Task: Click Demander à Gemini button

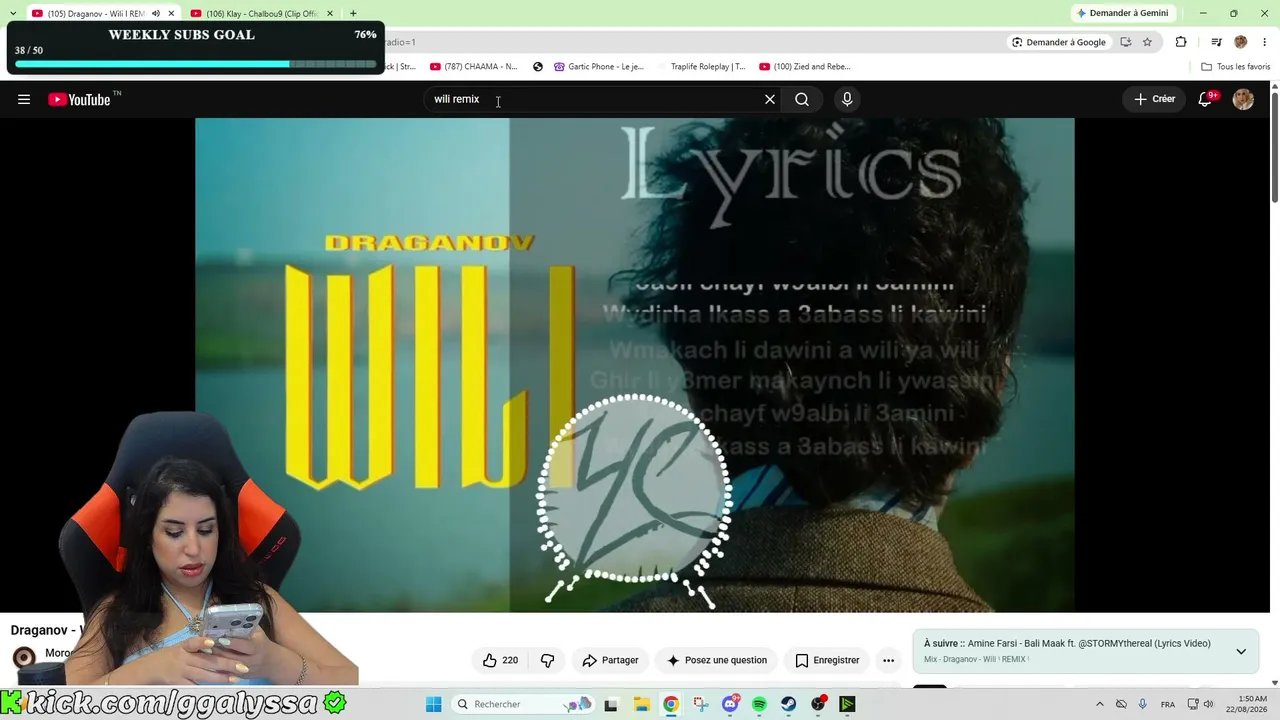Action: (1122, 13)
